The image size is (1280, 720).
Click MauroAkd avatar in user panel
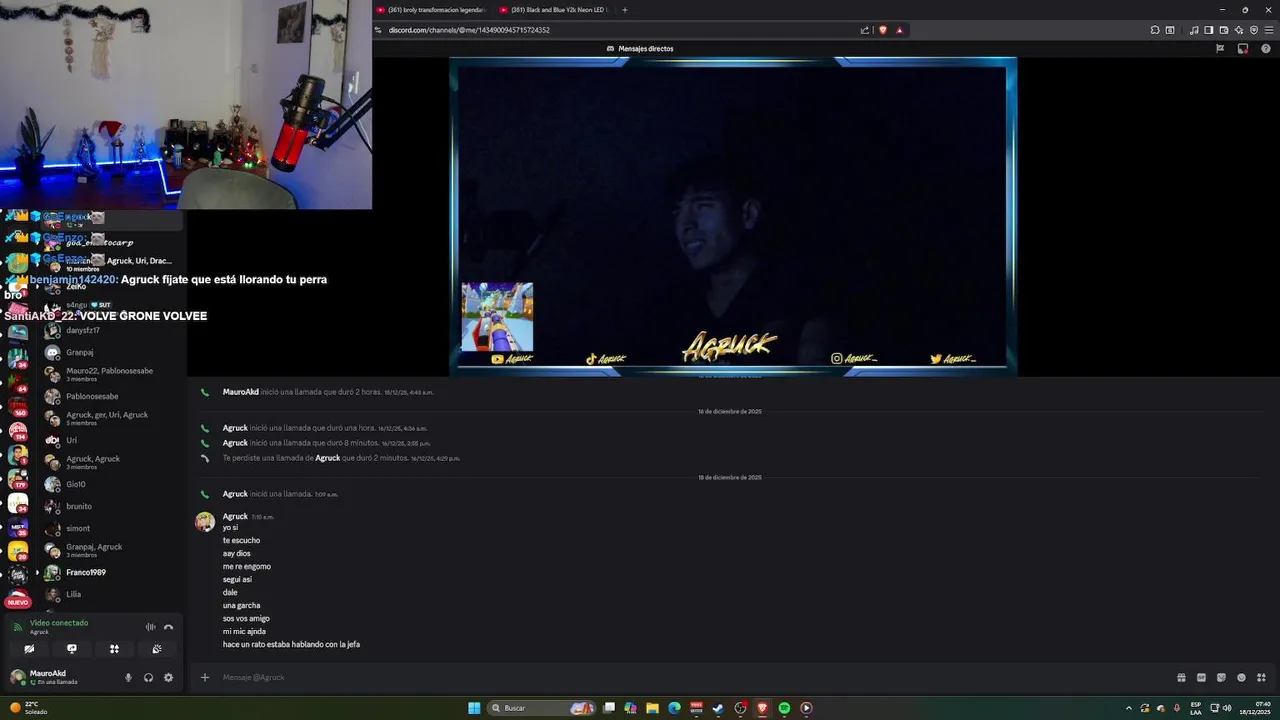point(17,677)
